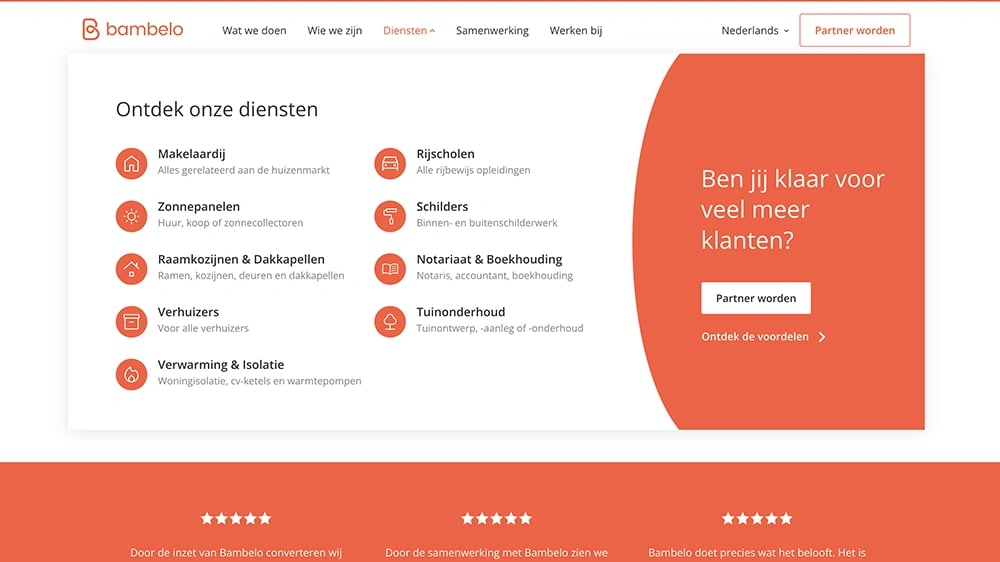Click the Bambelo logo
This screenshot has width=1000, height=562.
point(133,29)
